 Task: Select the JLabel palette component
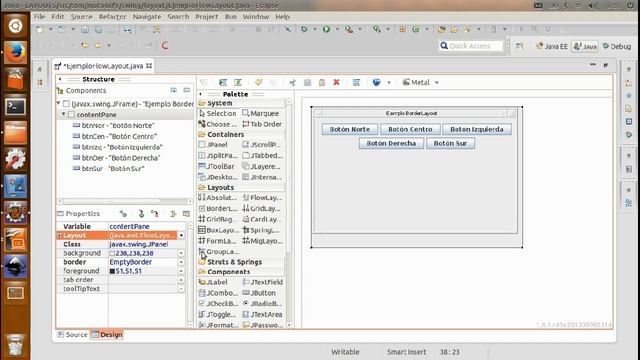coord(213,282)
